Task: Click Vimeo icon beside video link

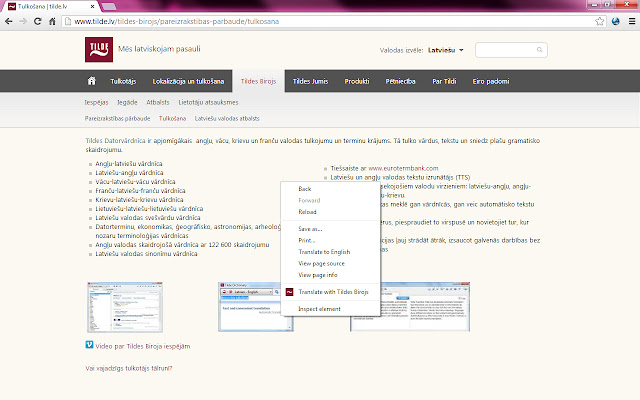Action: point(89,345)
